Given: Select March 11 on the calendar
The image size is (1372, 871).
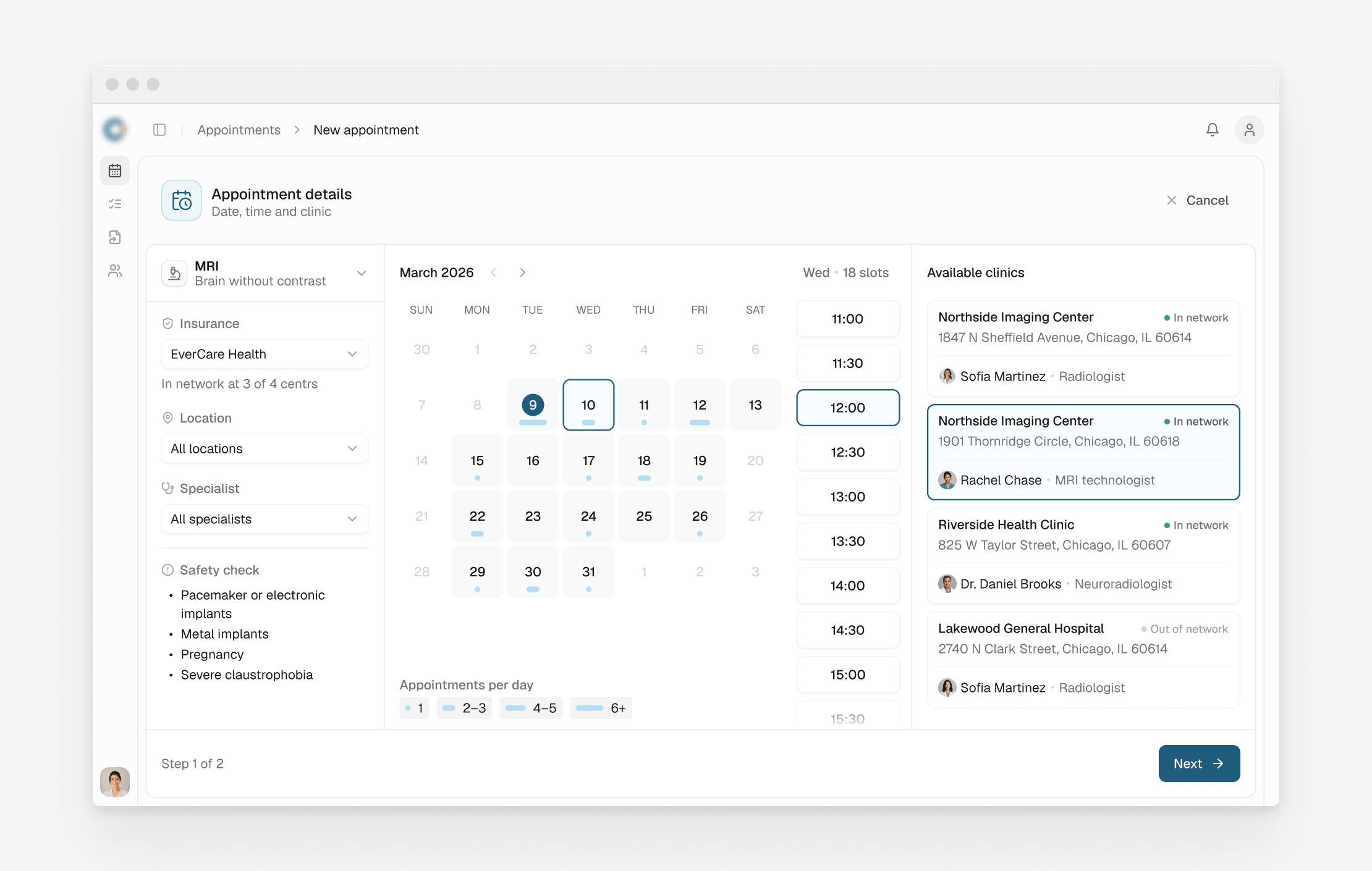Looking at the screenshot, I should pyautogui.click(x=644, y=405).
